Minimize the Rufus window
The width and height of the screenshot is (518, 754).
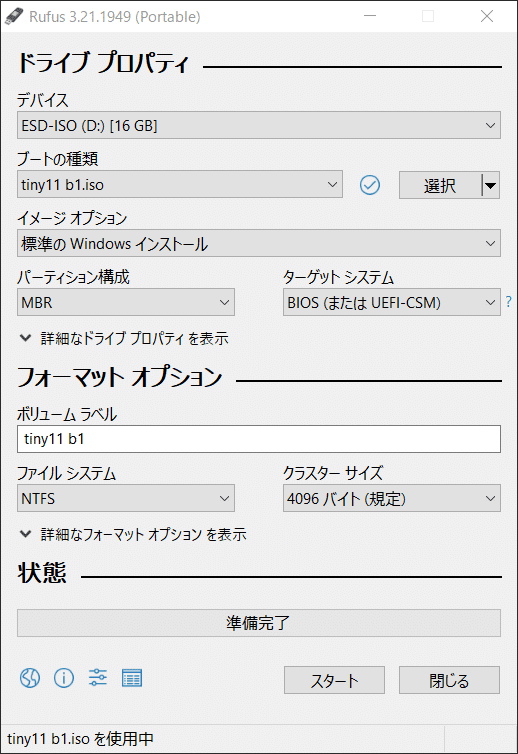click(x=370, y=16)
